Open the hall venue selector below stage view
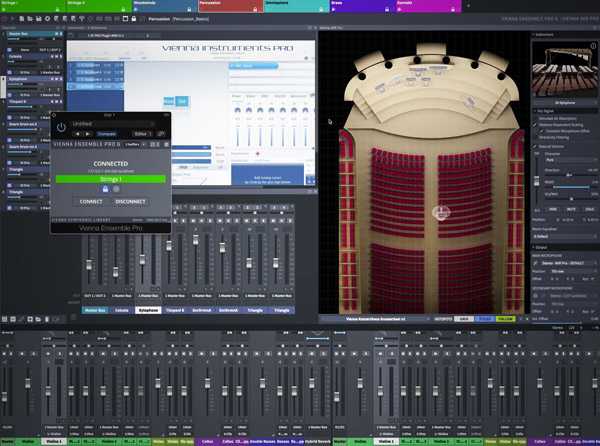 pyautogui.click(x=377, y=319)
